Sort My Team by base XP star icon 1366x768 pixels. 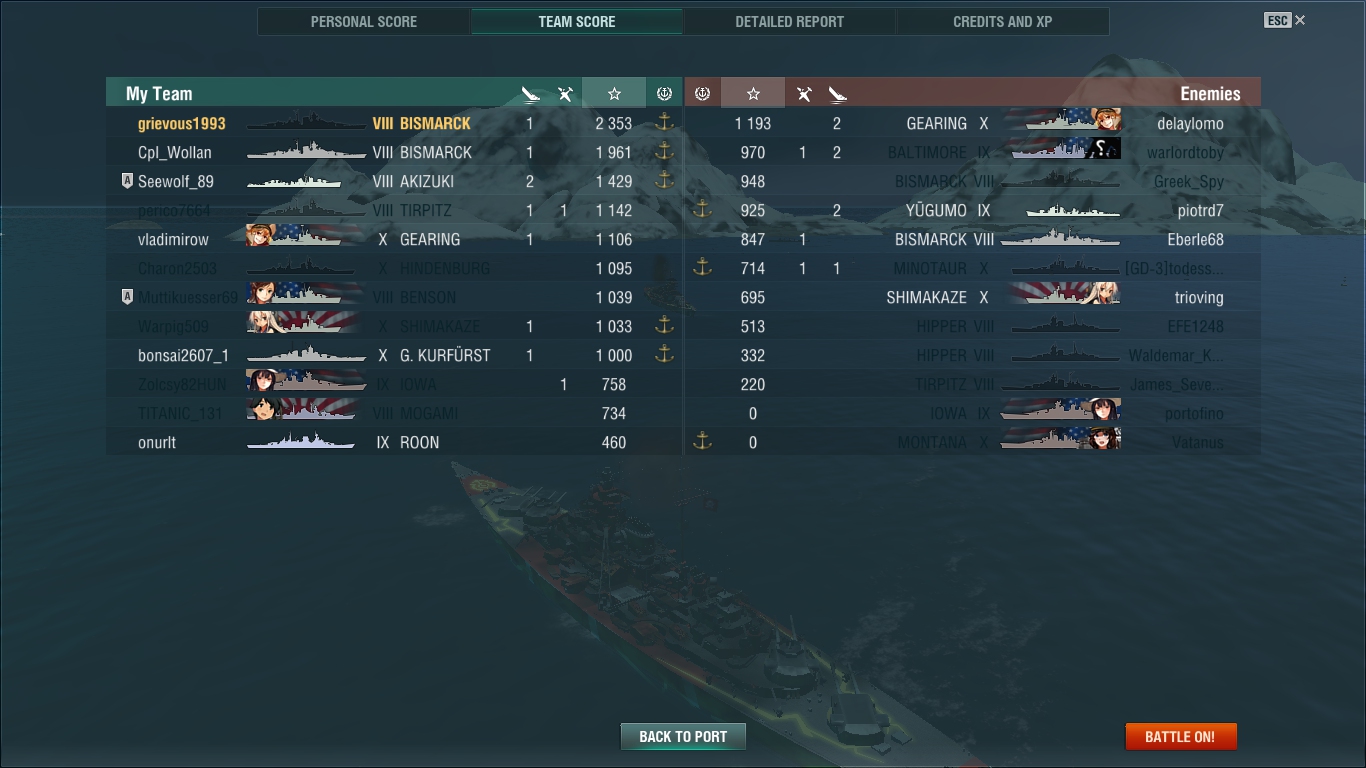point(614,93)
